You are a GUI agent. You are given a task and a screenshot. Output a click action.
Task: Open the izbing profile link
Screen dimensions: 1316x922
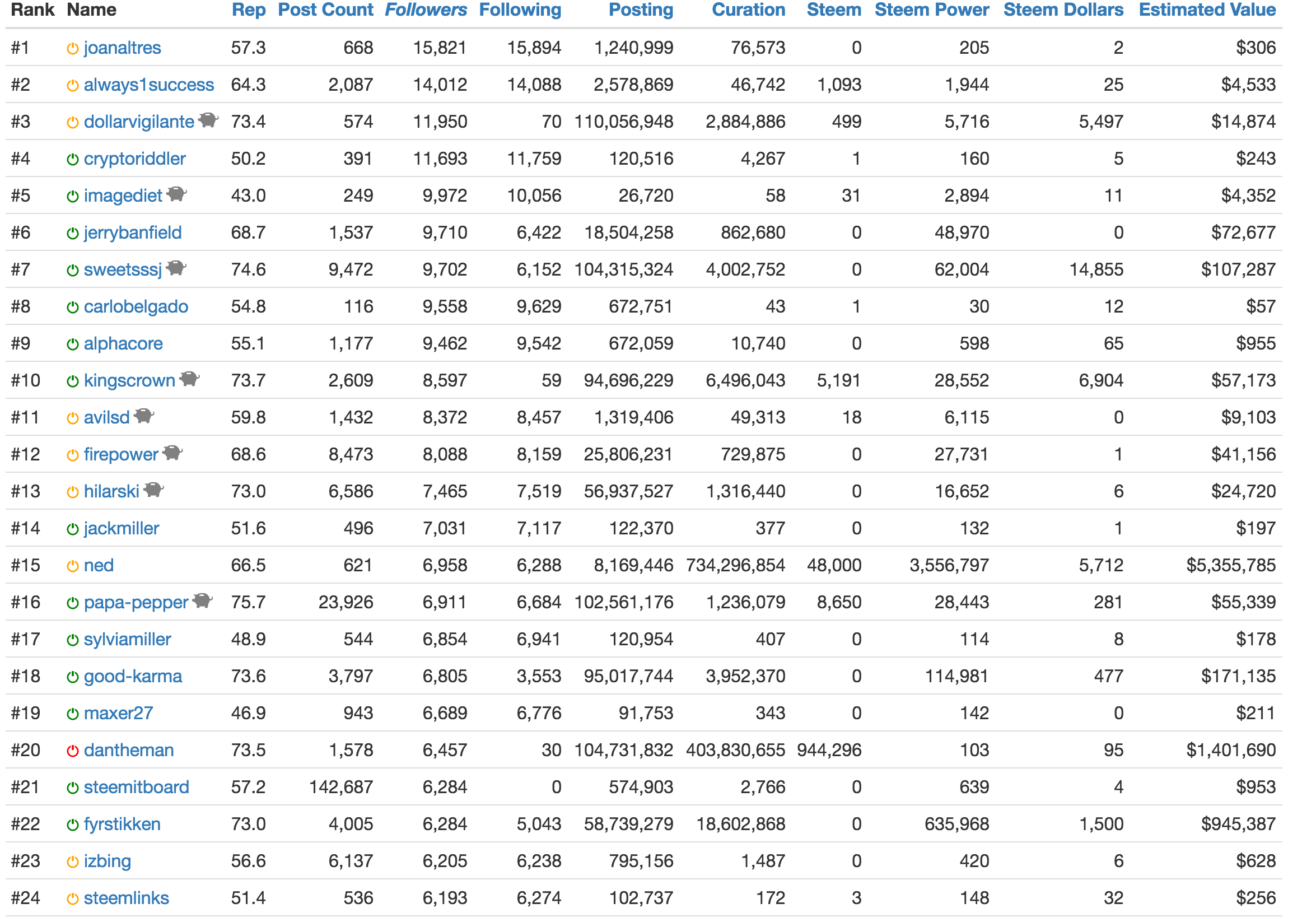tap(108, 862)
